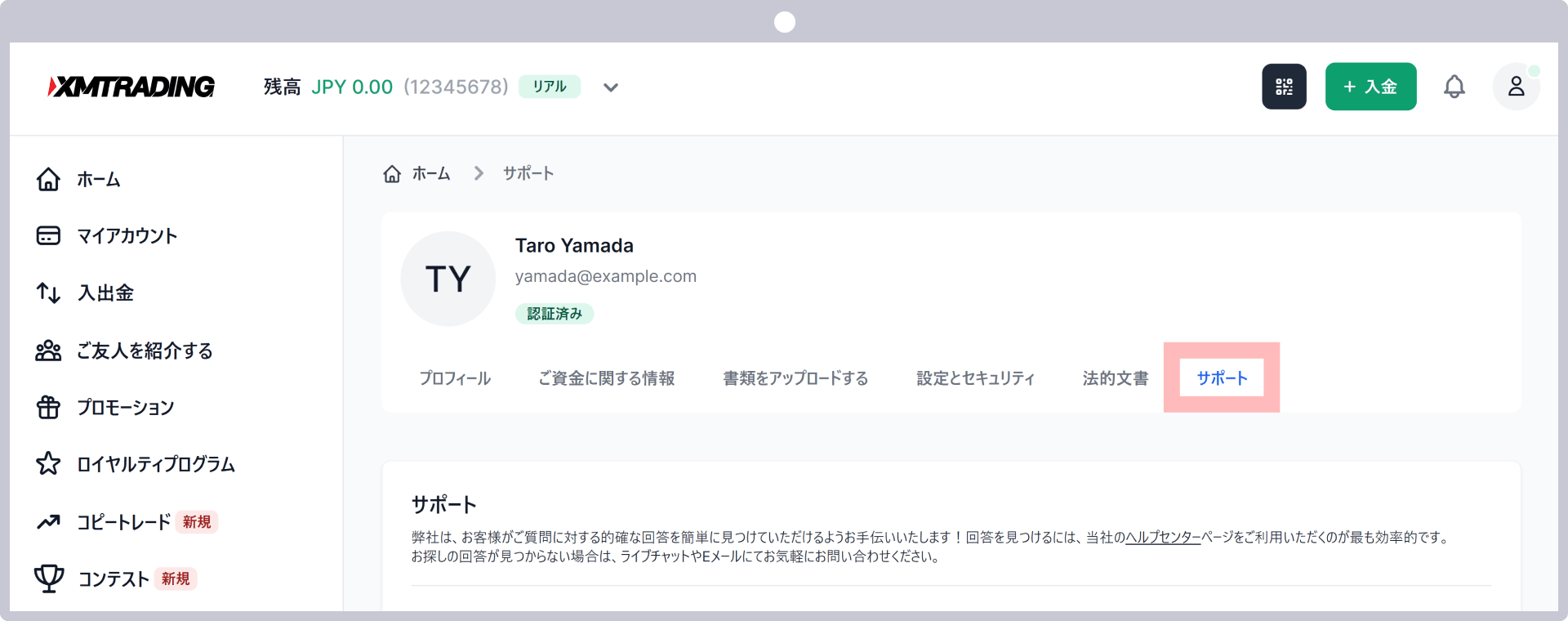Open ご友人を紹介する in sidebar
Image resolution: width=1568 pixels, height=621 pixels.
145,351
